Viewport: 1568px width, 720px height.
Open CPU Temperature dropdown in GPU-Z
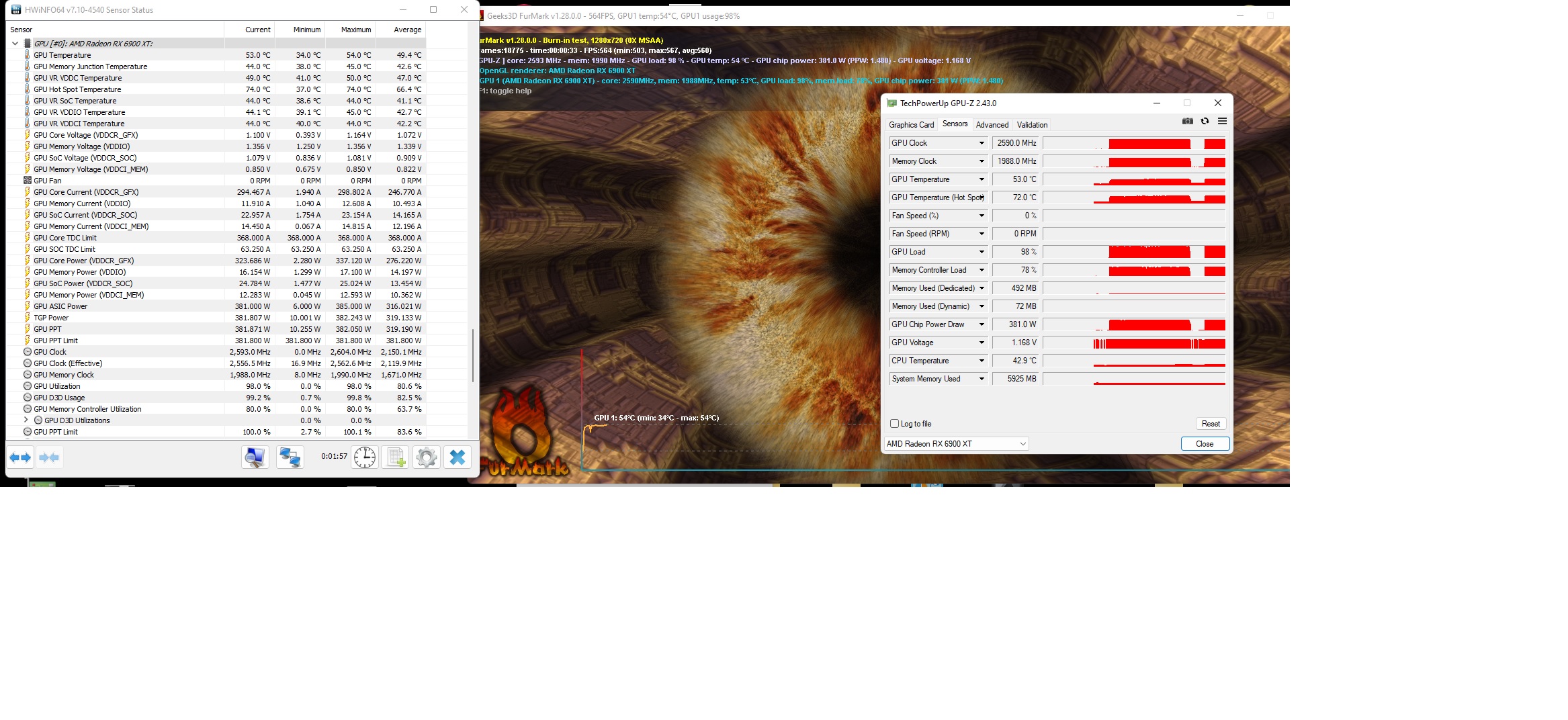pos(982,361)
